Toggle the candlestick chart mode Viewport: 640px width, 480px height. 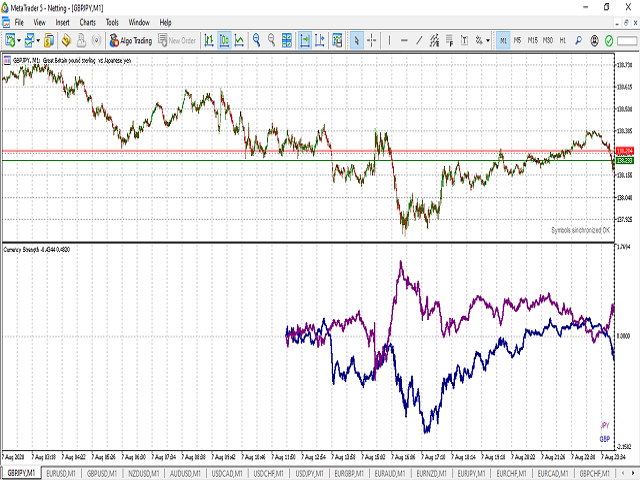[224, 41]
